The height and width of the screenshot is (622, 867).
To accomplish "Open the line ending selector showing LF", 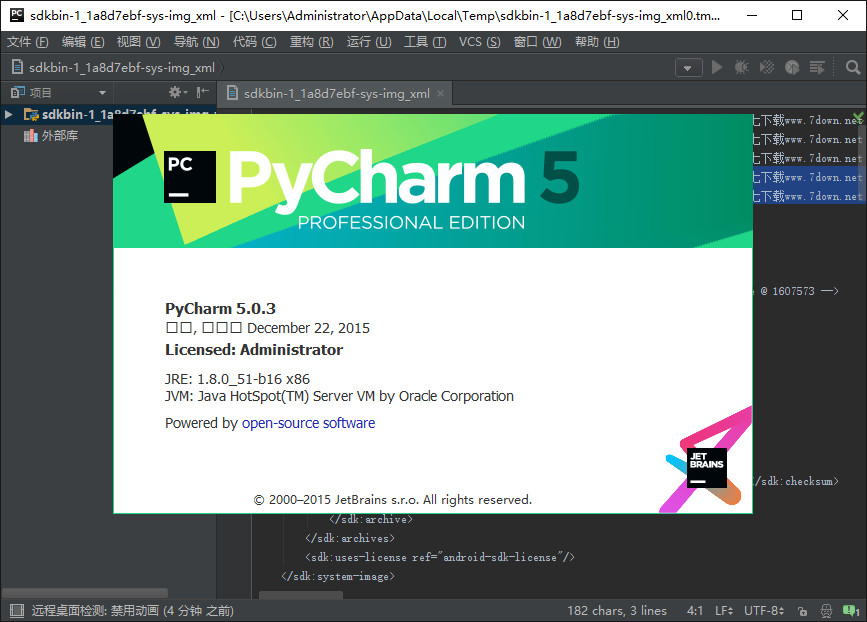I will tap(722, 609).
